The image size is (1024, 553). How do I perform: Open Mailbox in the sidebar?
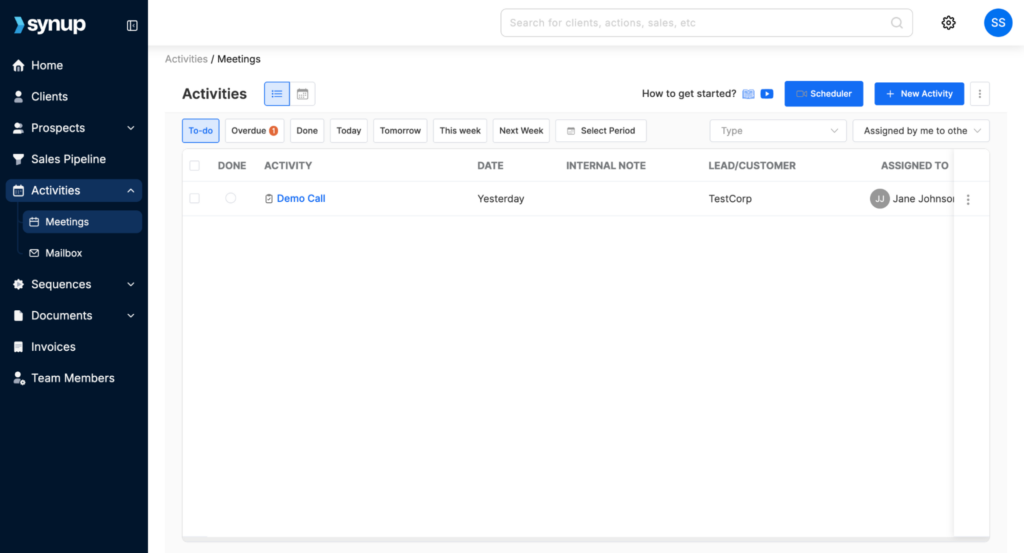(64, 253)
